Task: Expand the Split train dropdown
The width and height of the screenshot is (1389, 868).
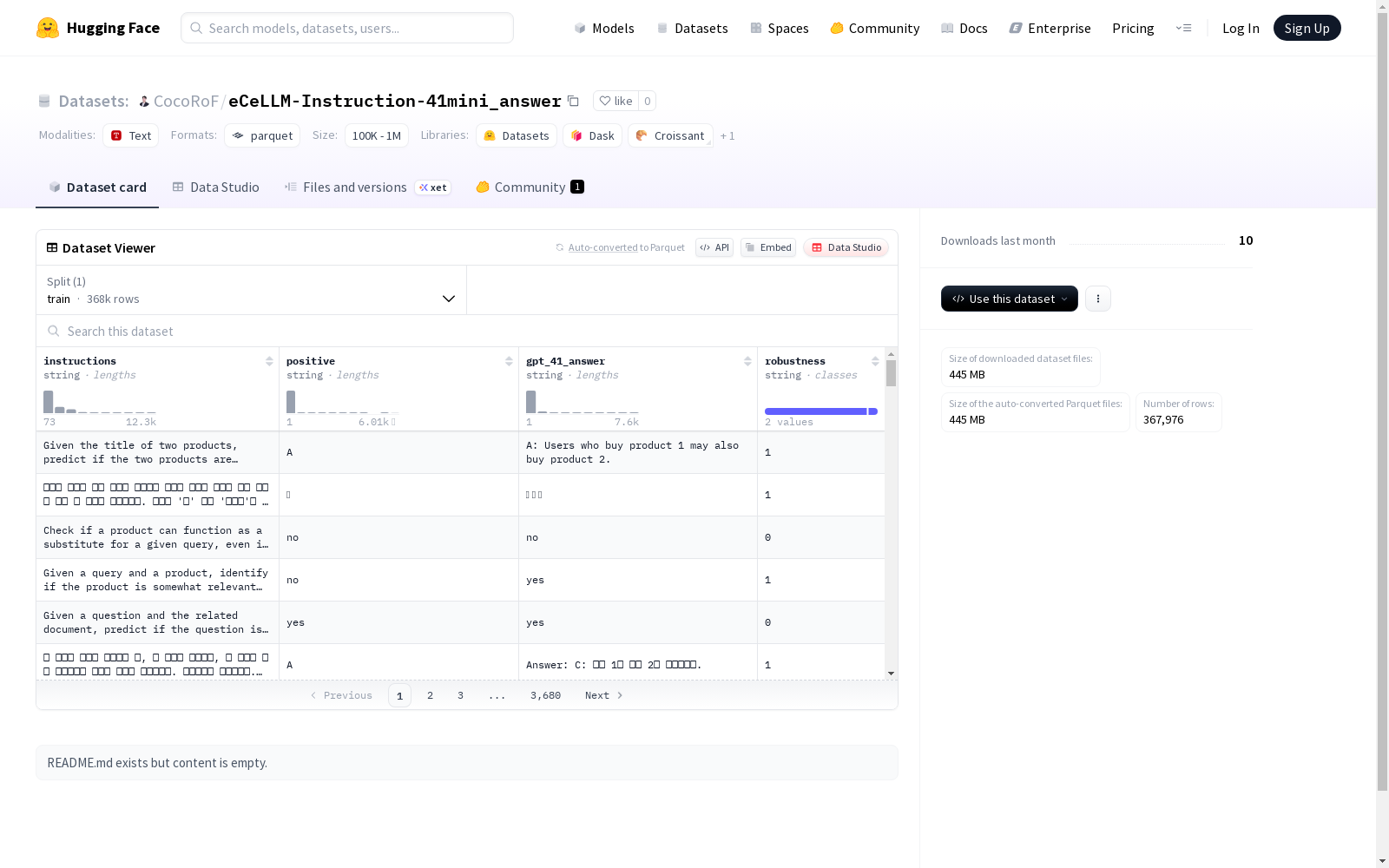Action: [252, 290]
